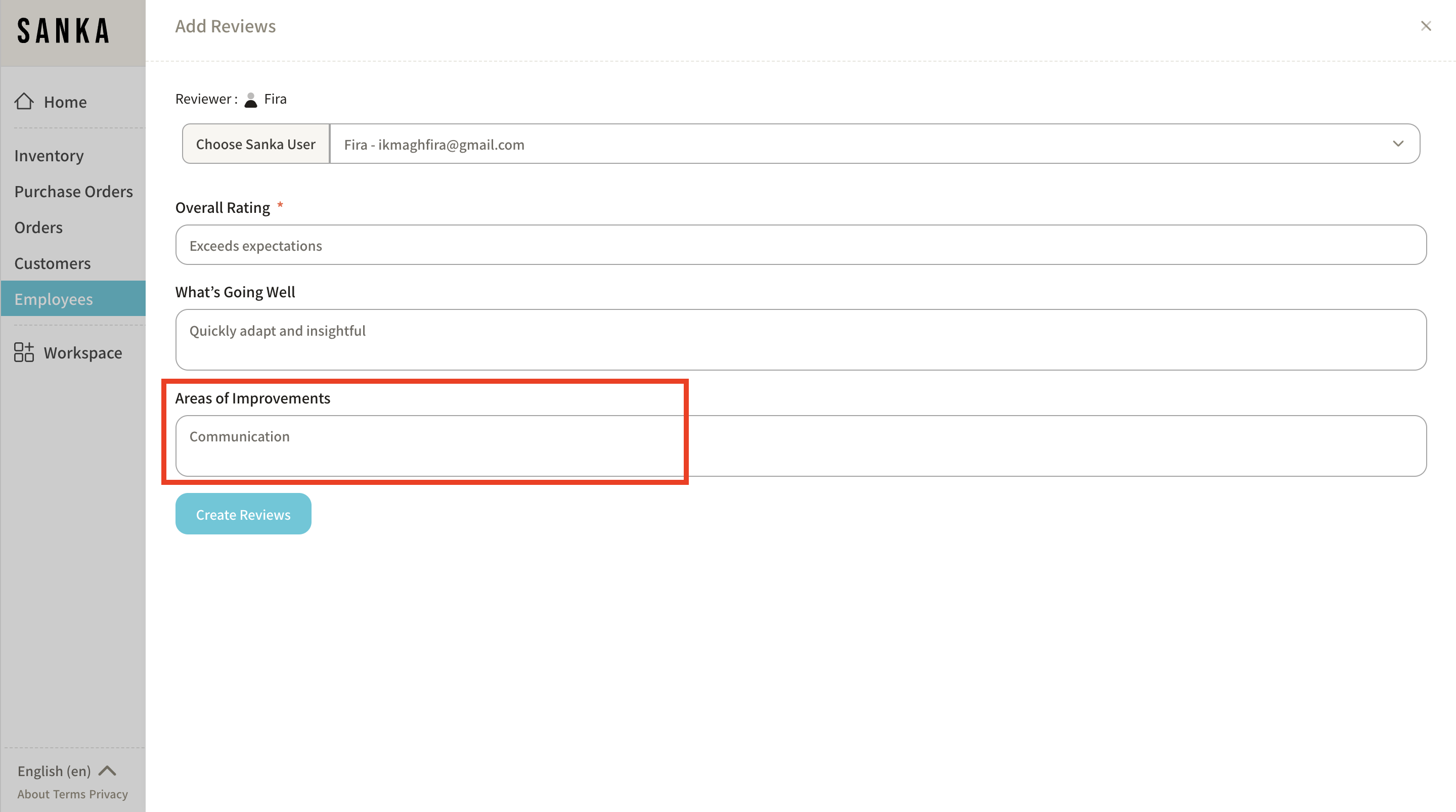Click the Home house icon
This screenshot has width=1456, height=812.
24,101
